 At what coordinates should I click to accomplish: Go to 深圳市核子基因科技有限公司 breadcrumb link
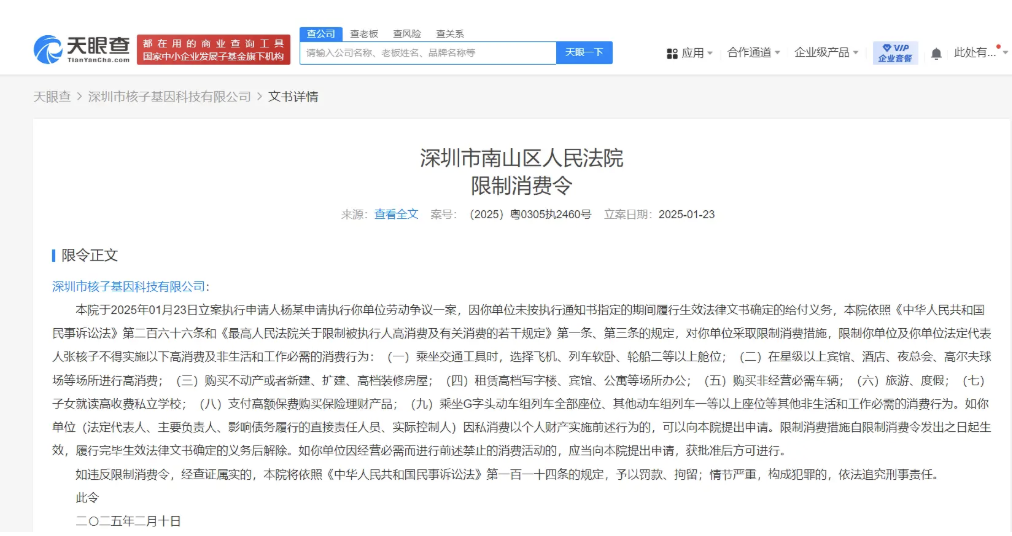pyautogui.click(x=169, y=97)
